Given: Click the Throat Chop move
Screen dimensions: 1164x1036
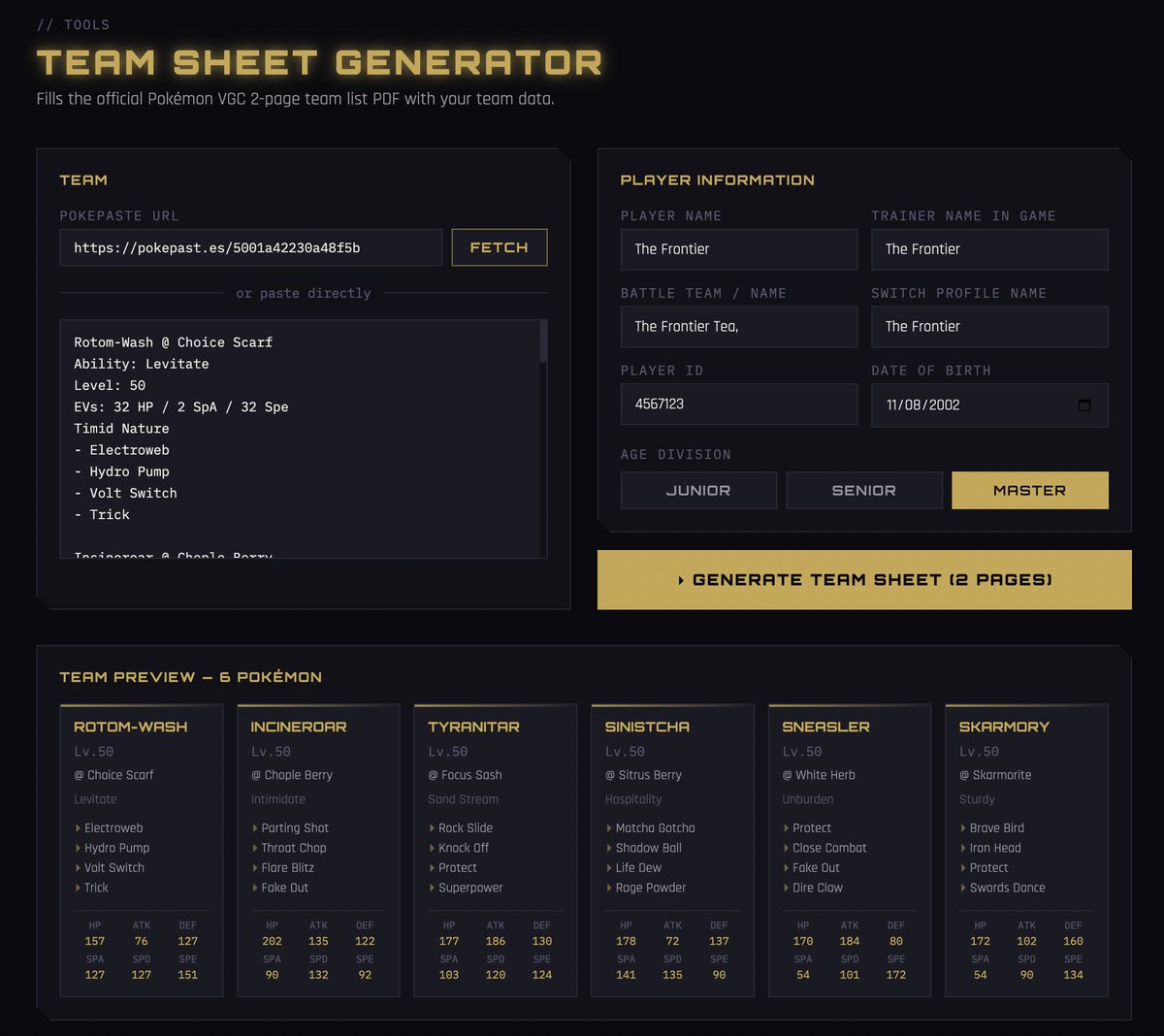Looking at the screenshot, I should (x=294, y=848).
